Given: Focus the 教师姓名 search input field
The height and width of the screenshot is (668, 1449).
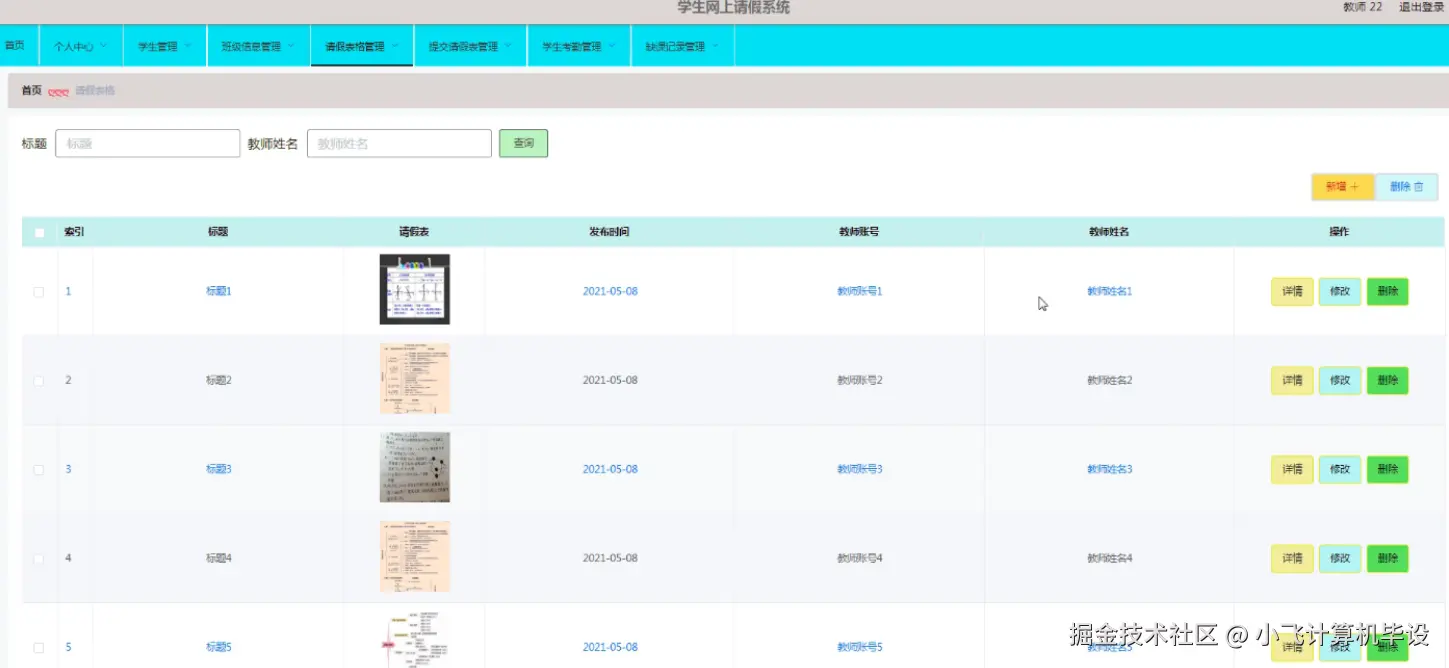Looking at the screenshot, I should 399,143.
